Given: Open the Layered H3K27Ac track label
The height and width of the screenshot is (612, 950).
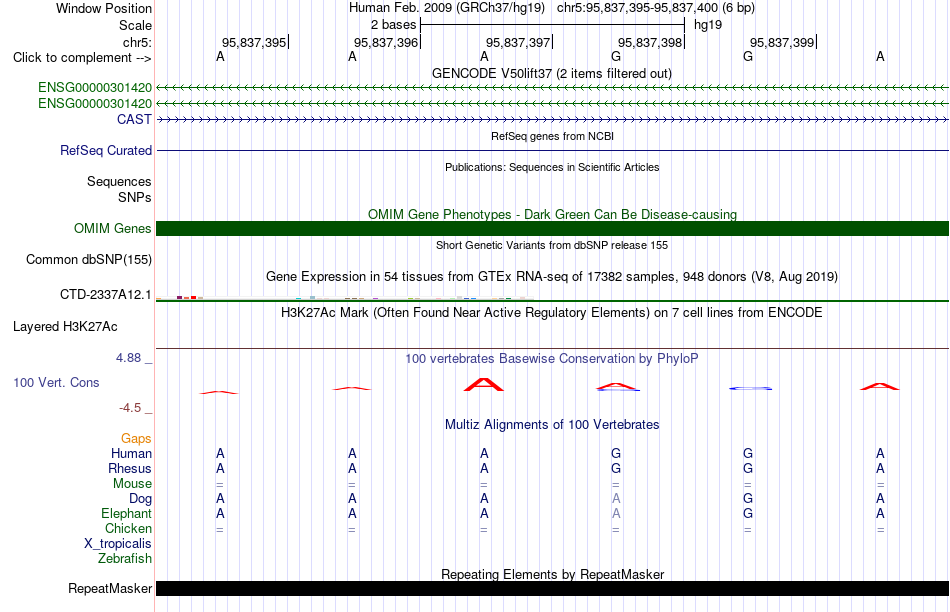Looking at the screenshot, I should pyautogui.click(x=65, y=327).
